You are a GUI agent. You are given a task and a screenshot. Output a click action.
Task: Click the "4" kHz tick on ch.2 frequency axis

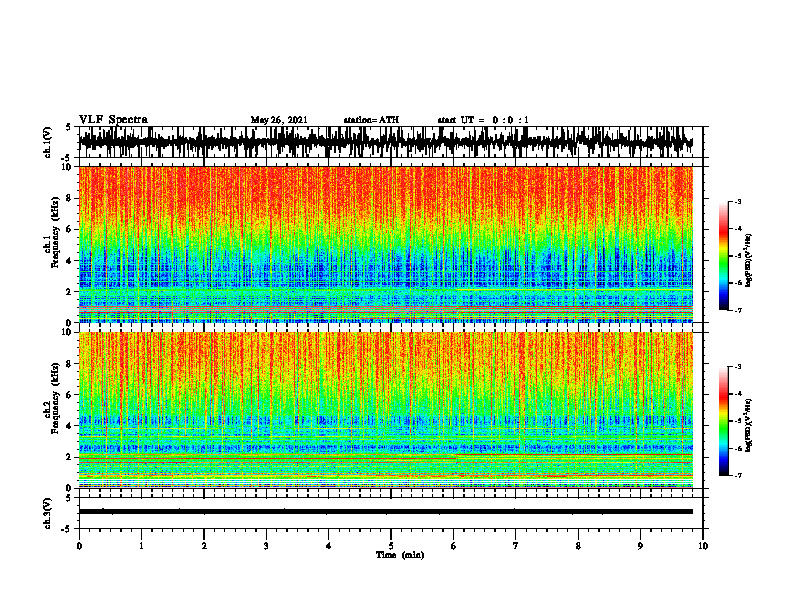click(69, 426)
